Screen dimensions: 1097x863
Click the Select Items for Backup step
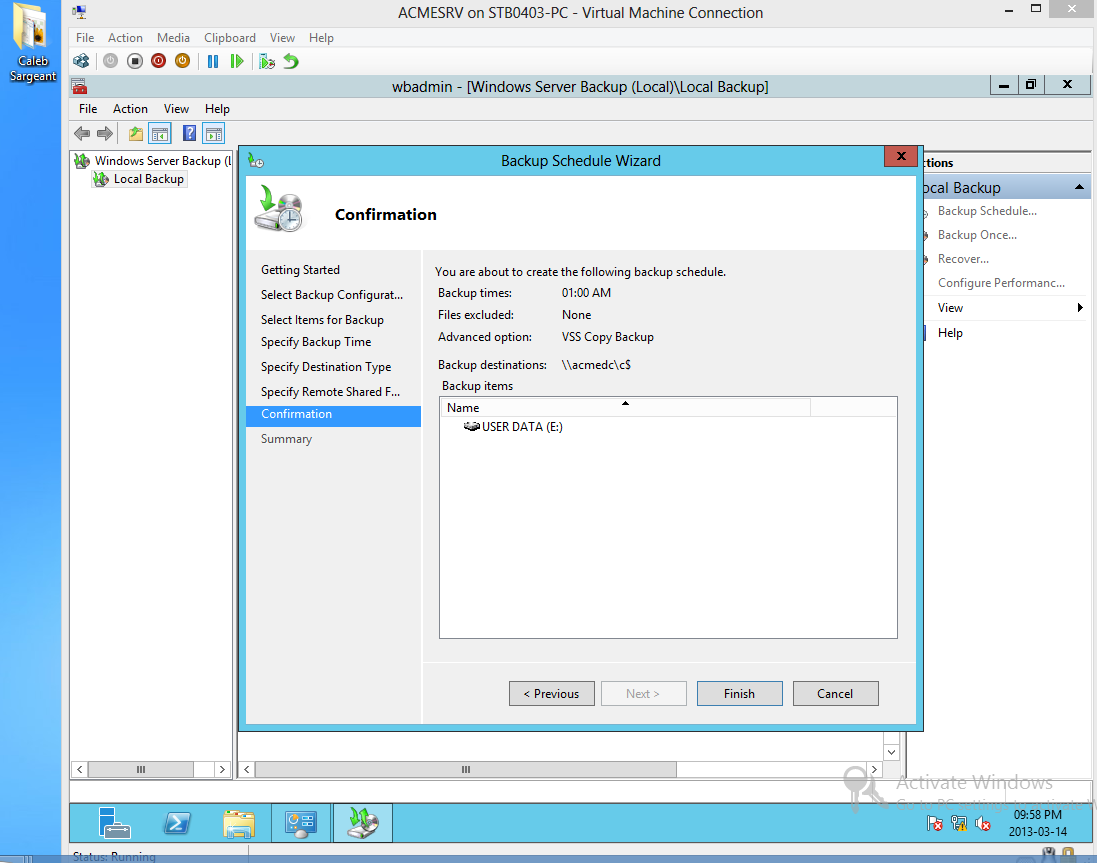[323, 320]
